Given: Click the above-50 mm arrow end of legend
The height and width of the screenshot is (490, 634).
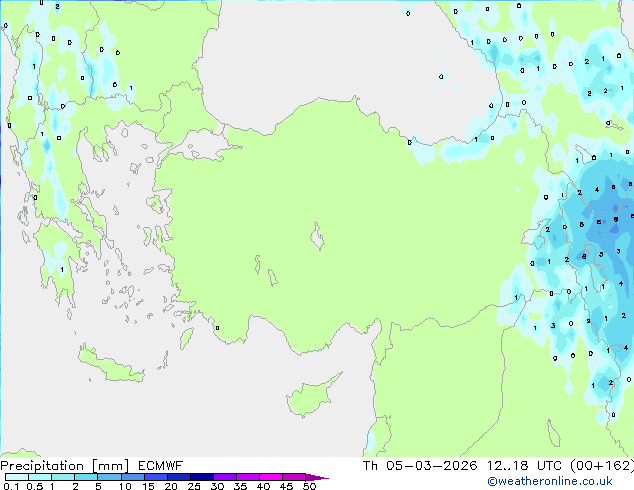Looking at the screenshot, I should (x=317, y=477).
